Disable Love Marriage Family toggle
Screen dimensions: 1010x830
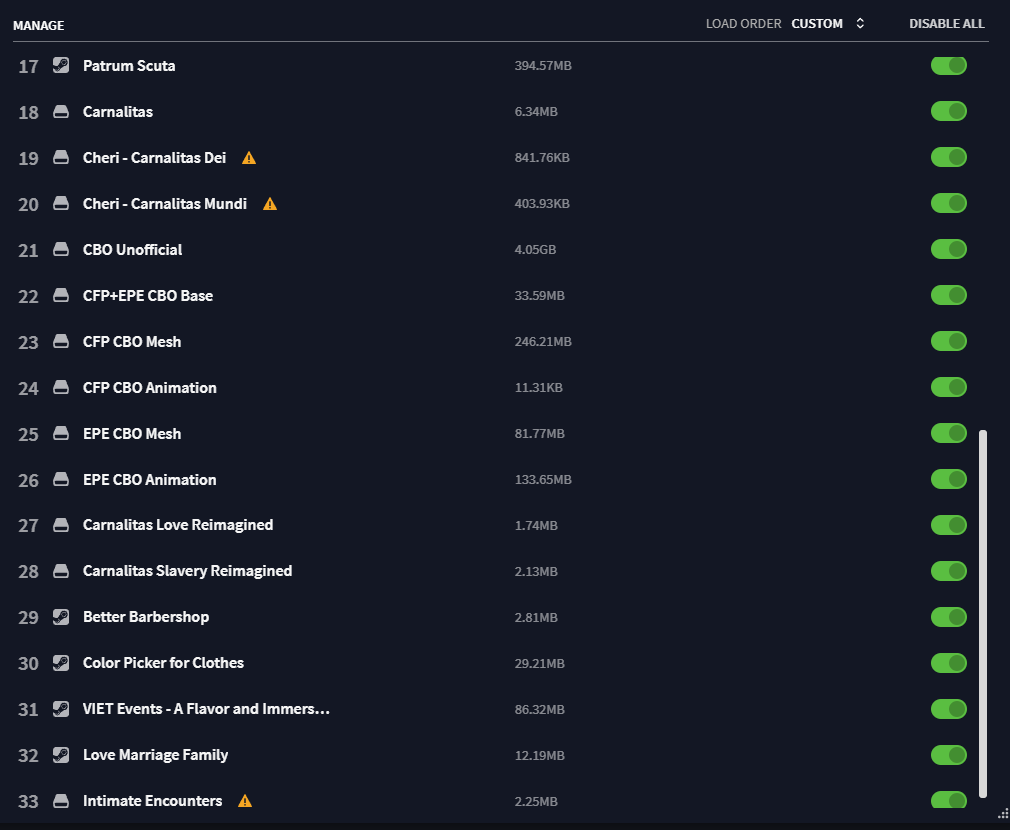pos(949,755)
